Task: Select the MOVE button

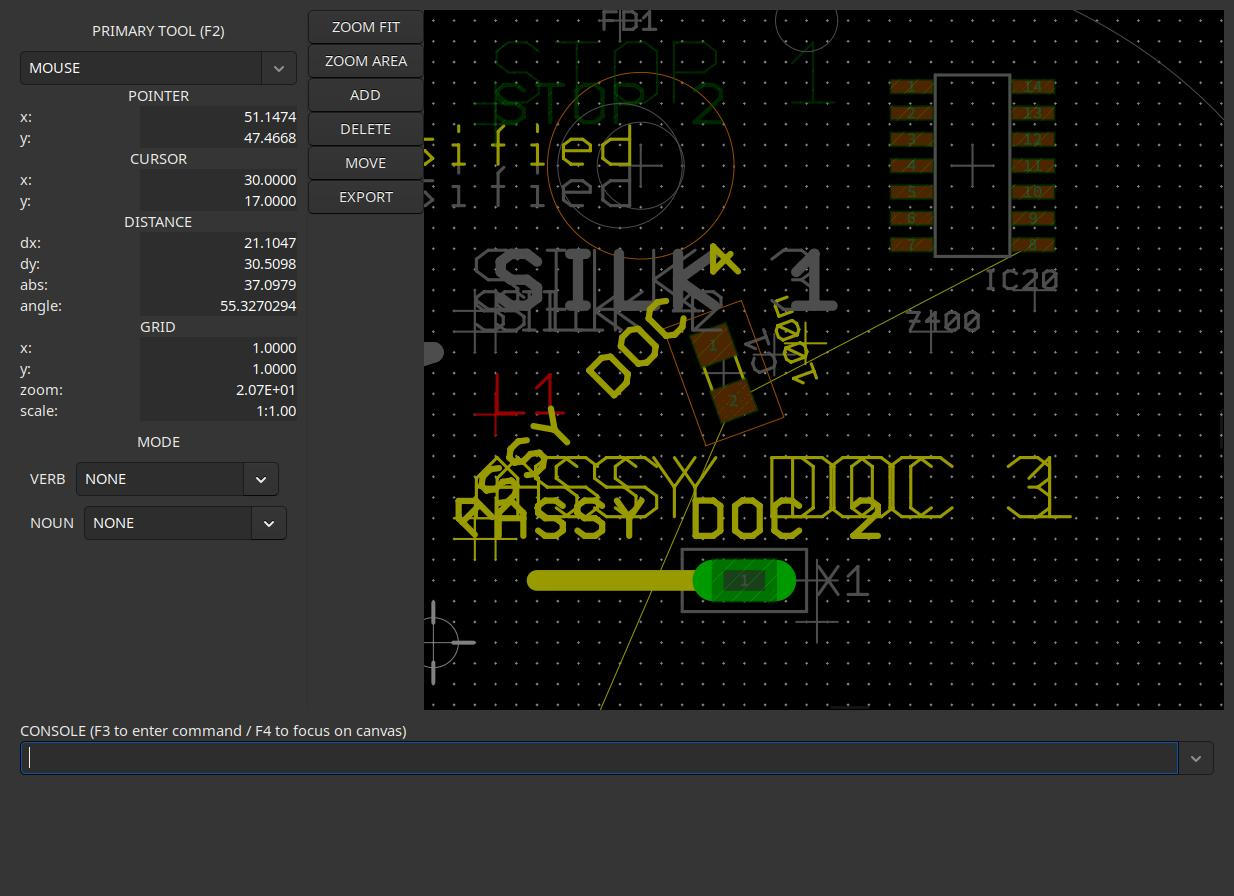Action: click(x=365, y=163)
